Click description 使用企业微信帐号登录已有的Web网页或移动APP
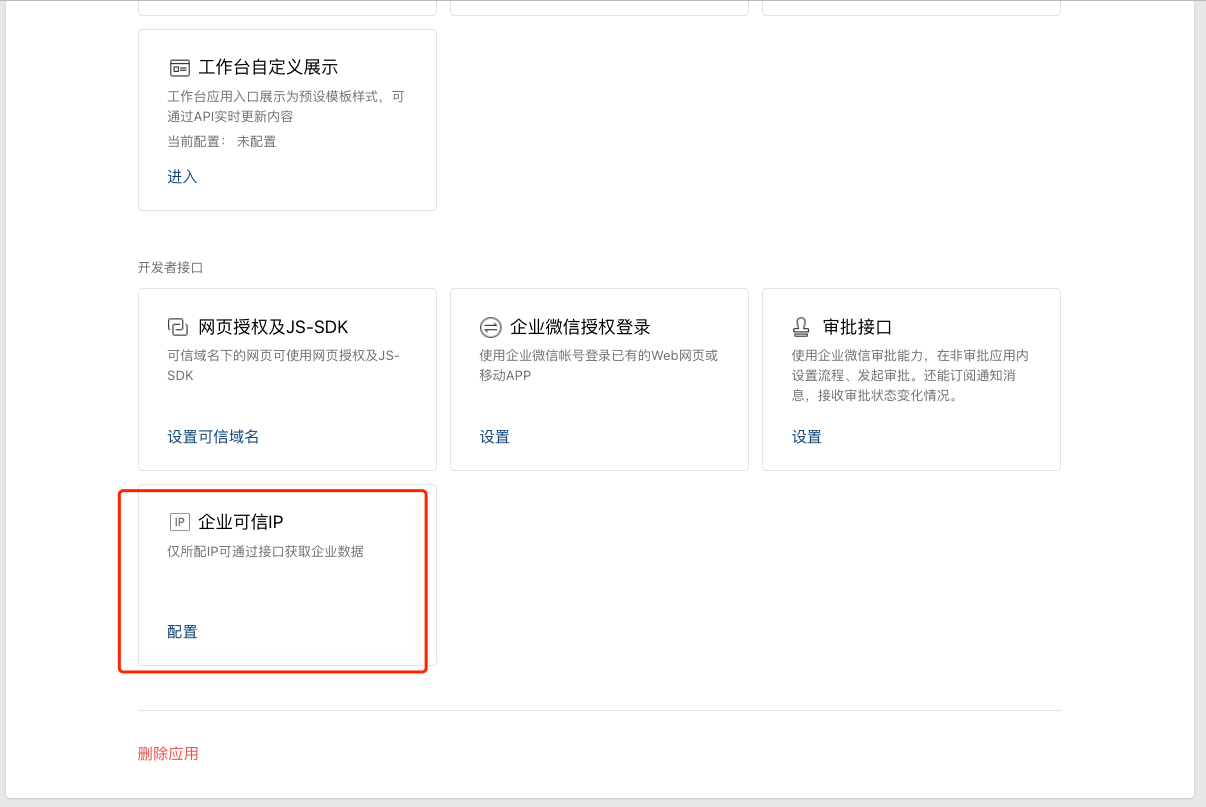 coord(599,365)
